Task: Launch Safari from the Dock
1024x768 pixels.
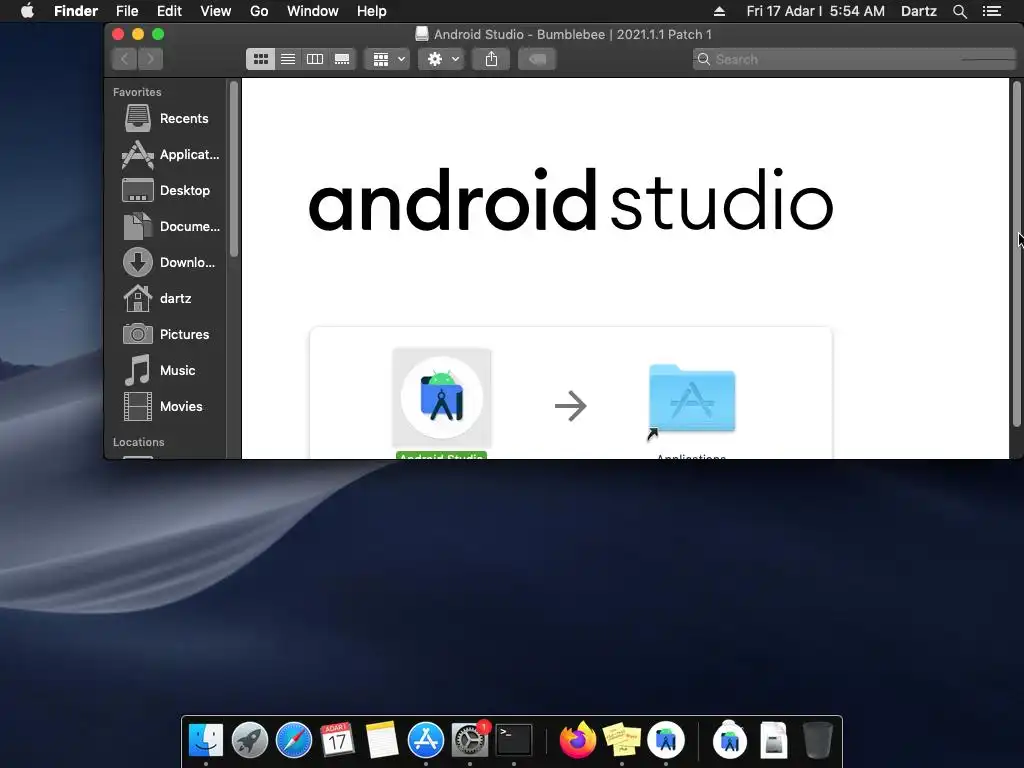Action: 294,740
